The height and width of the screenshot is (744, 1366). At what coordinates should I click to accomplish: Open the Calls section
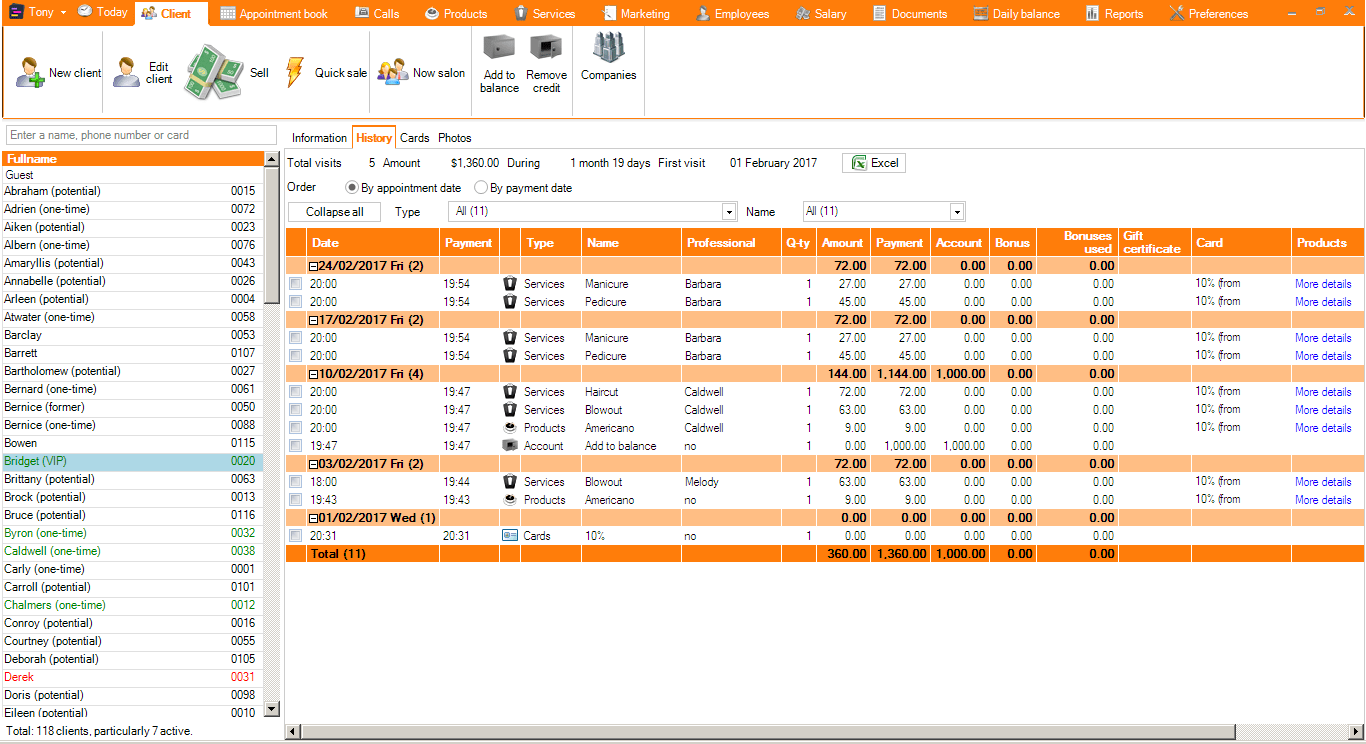[376, 14]
